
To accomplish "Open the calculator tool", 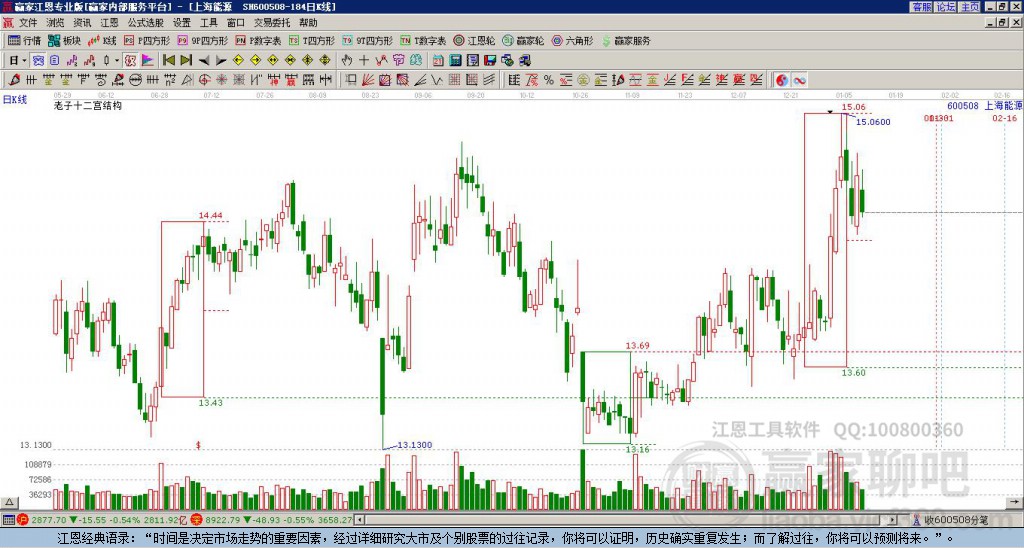I will tap(455, 61).
